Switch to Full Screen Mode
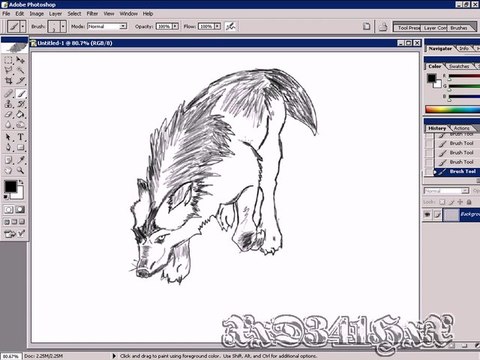Screen dimensions: 480x360 pyautogui.click(x=22, y=222)
